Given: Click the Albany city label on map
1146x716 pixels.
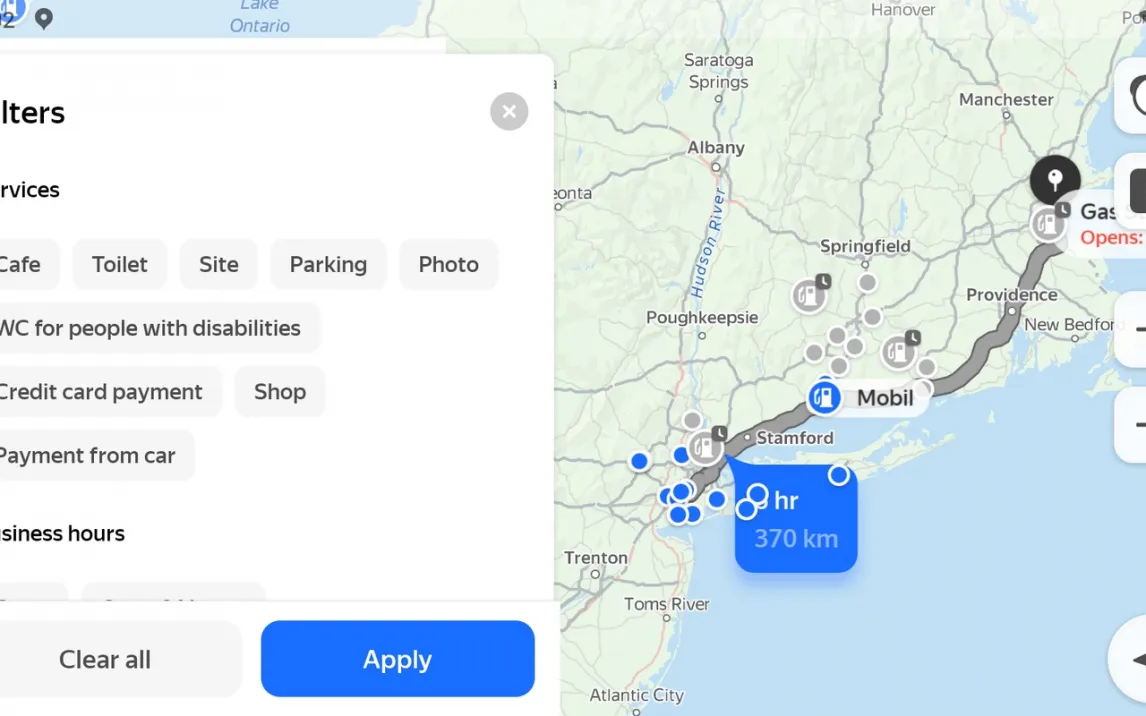Looking at the screenshot, I should 716,148.
